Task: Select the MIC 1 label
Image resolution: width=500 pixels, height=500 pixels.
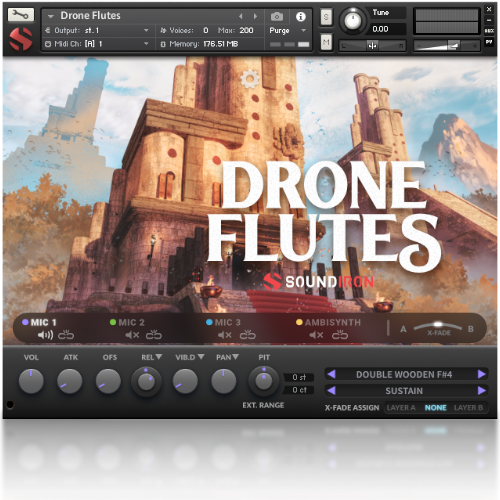Action: point(43,322)
